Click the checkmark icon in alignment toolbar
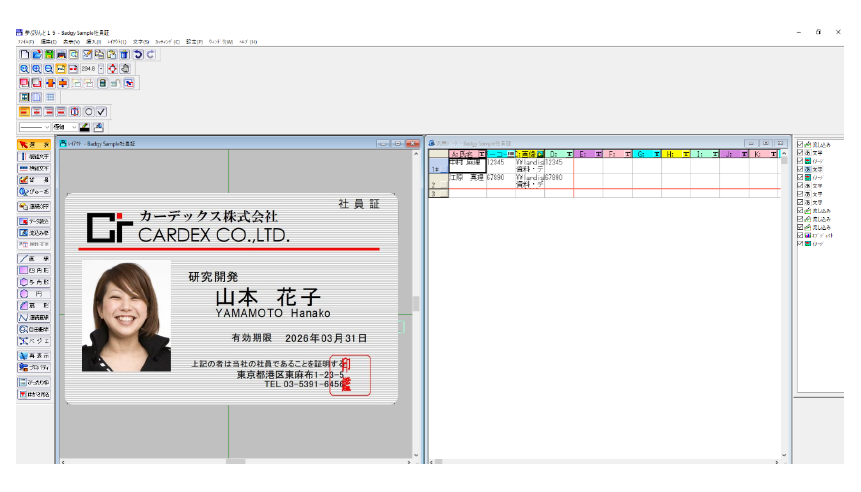This screenshot has height=492, width=861. pyautogui.click(x=101, y=111)
